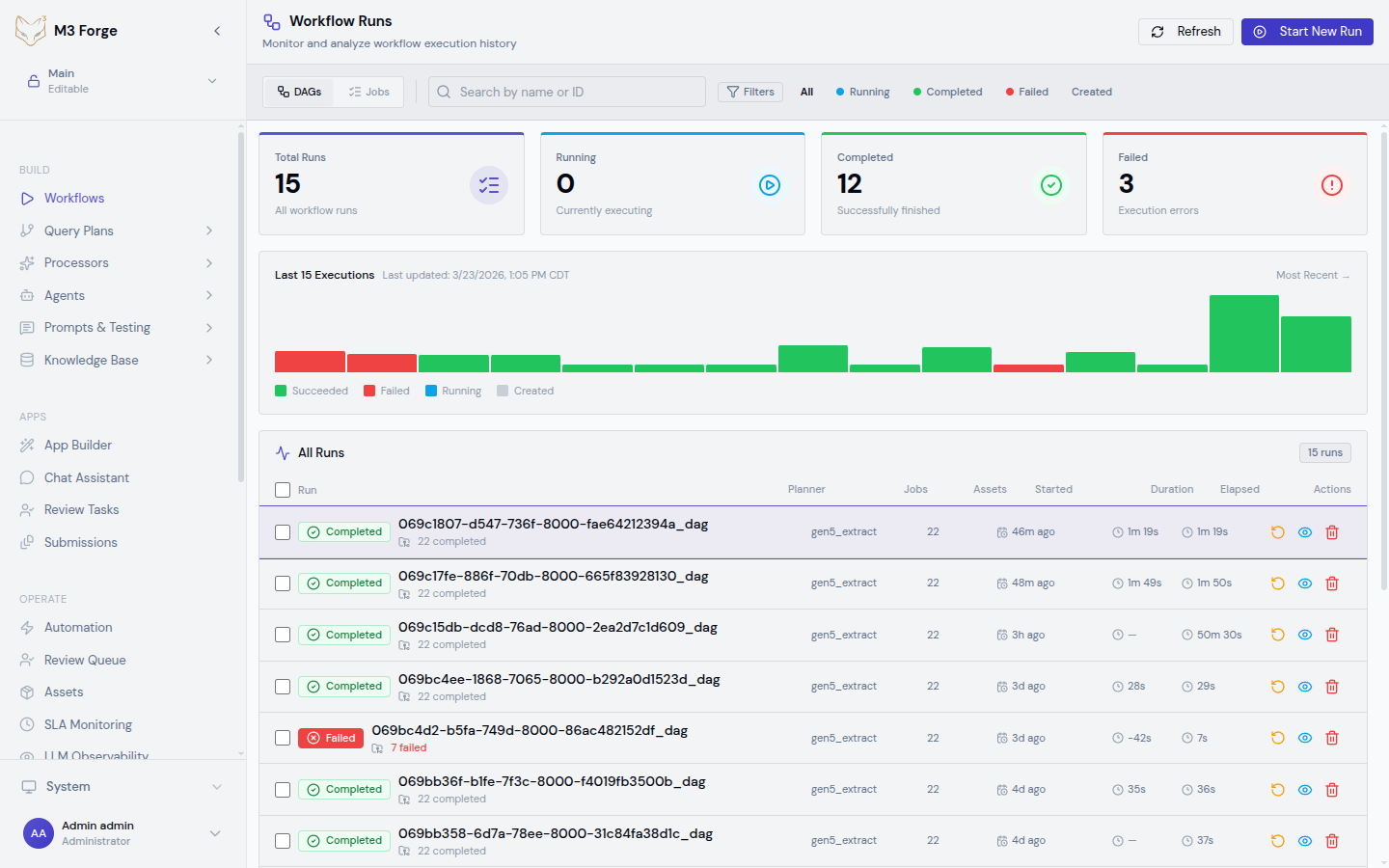Tick the checkbox for the Failed run row

283,738
